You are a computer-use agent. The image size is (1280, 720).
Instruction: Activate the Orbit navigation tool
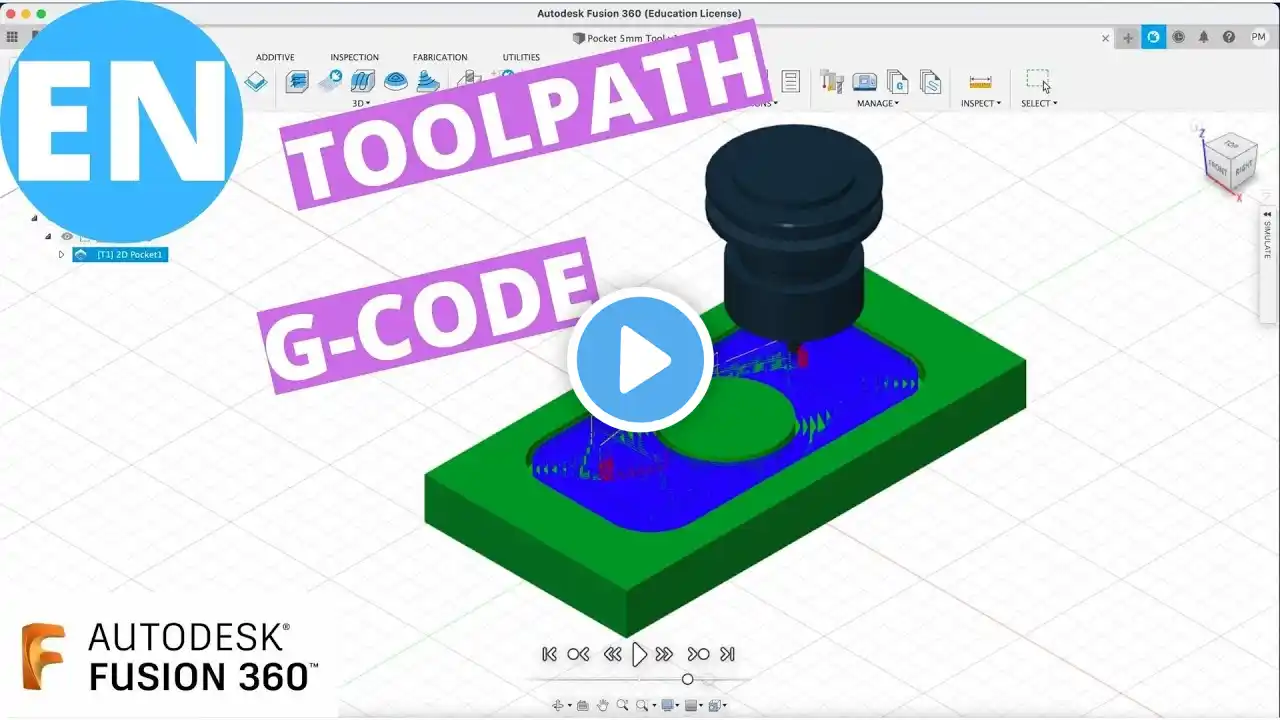pyautogui.click(x=559, y=705)
